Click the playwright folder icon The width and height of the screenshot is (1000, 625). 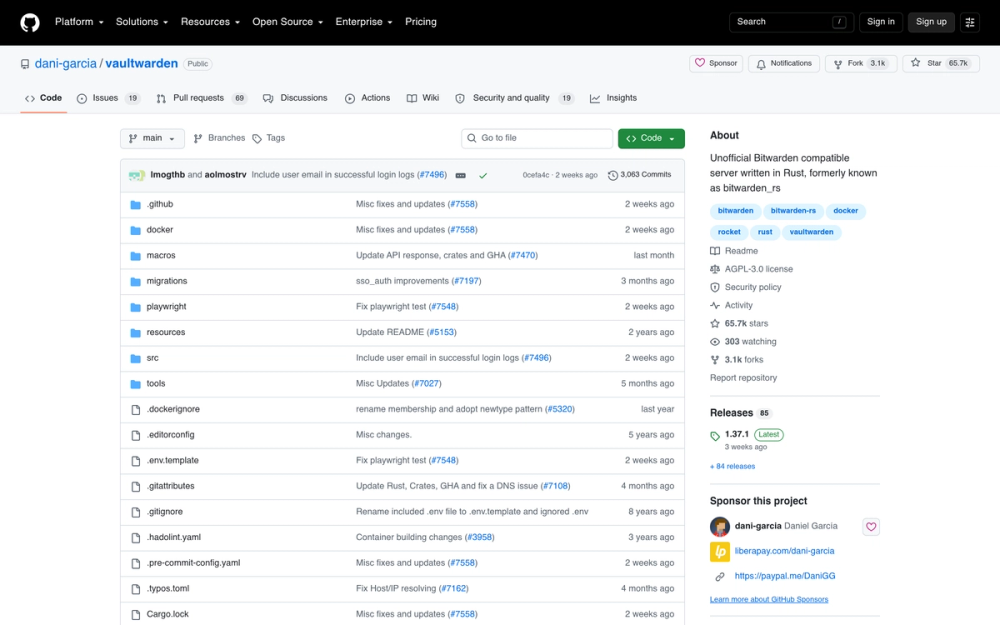[135, 307]
